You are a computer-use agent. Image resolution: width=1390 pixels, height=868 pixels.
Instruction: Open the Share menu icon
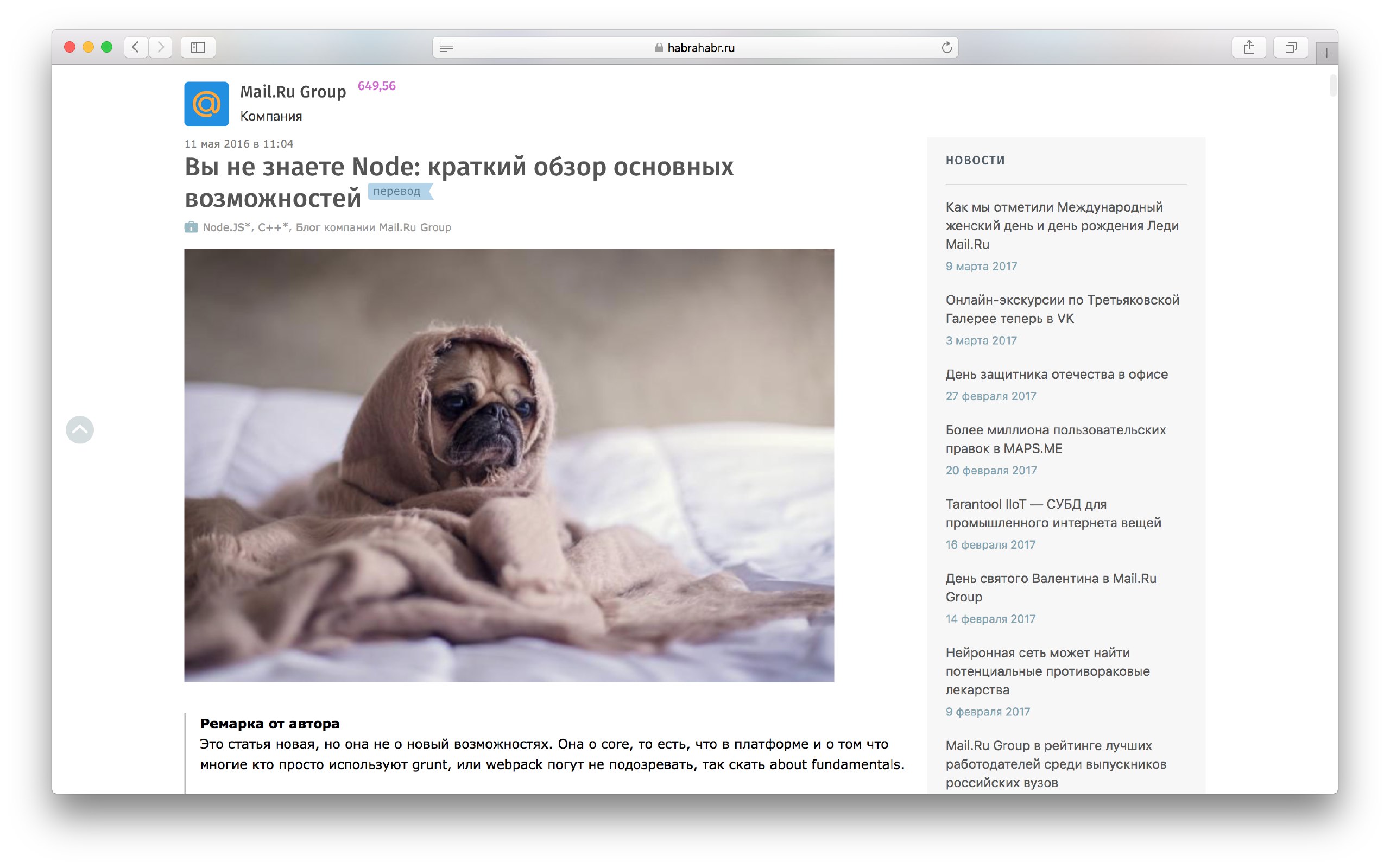(x=1249, y=47)
